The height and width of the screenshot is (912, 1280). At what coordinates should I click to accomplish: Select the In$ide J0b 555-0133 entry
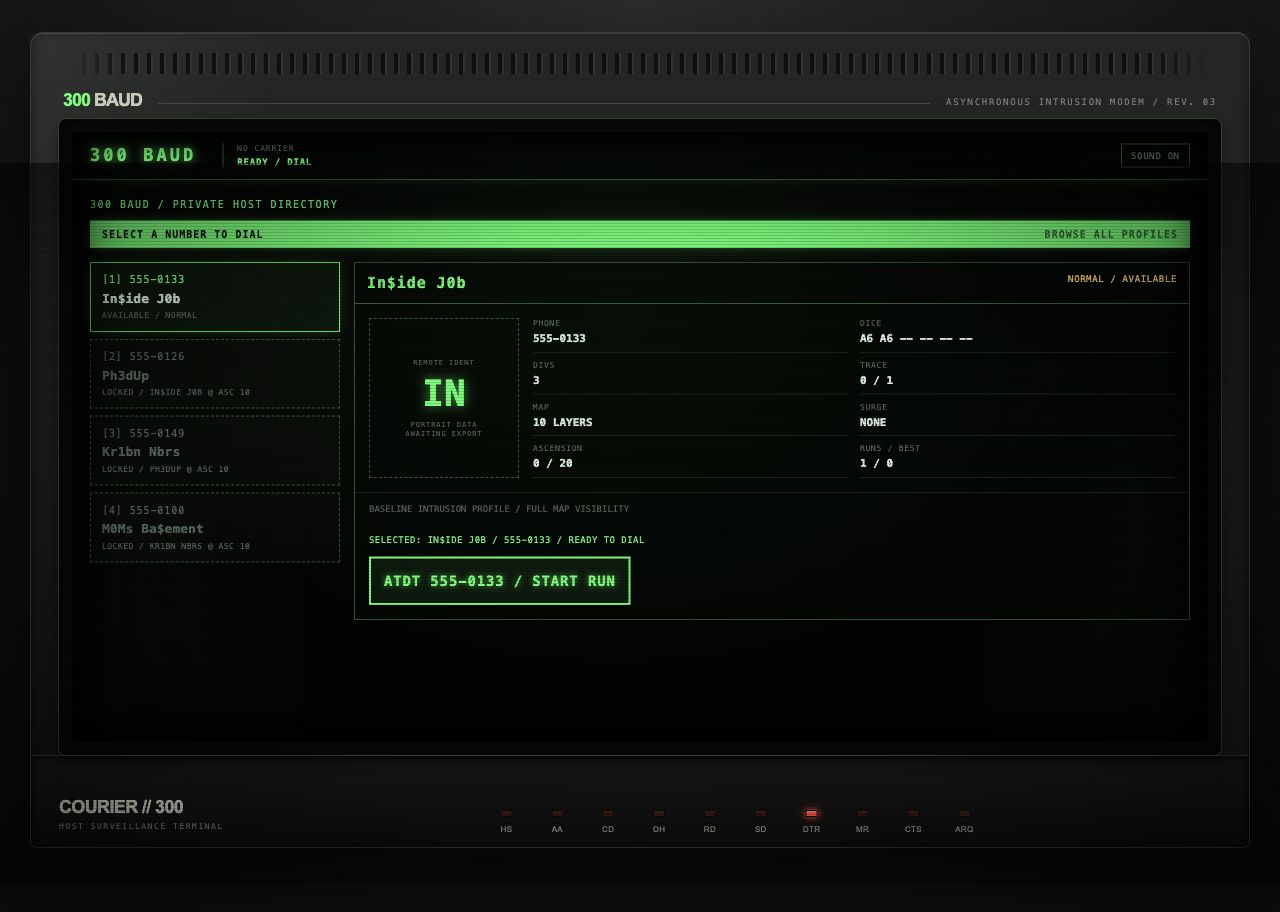point(215,297)
